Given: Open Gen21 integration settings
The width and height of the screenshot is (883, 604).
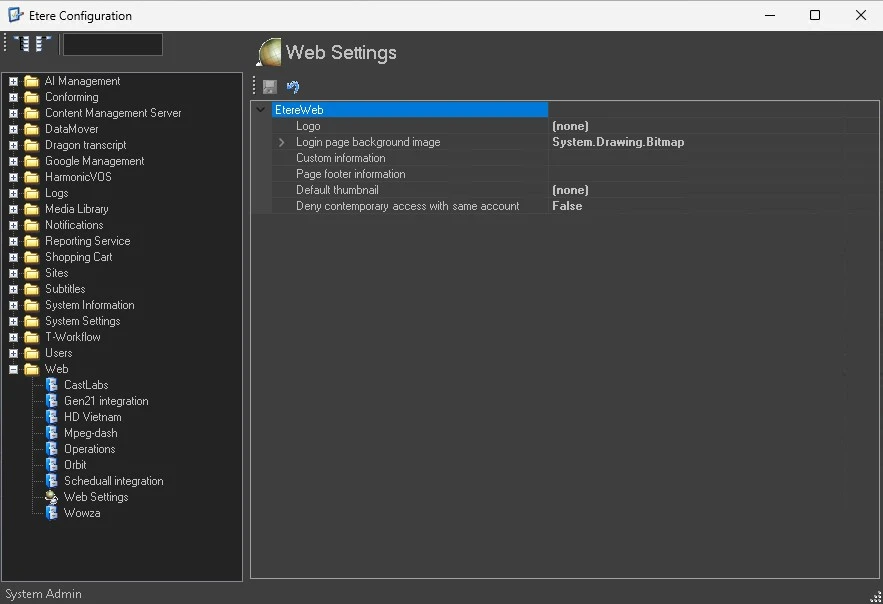Looking at the screenshot, I should pyautogui.click(x=106, y=401).
